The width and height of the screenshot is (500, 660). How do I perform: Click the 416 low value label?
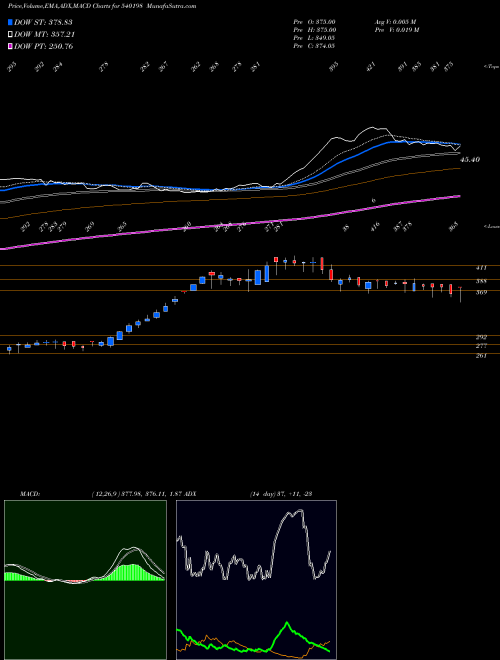pos(375,226)
